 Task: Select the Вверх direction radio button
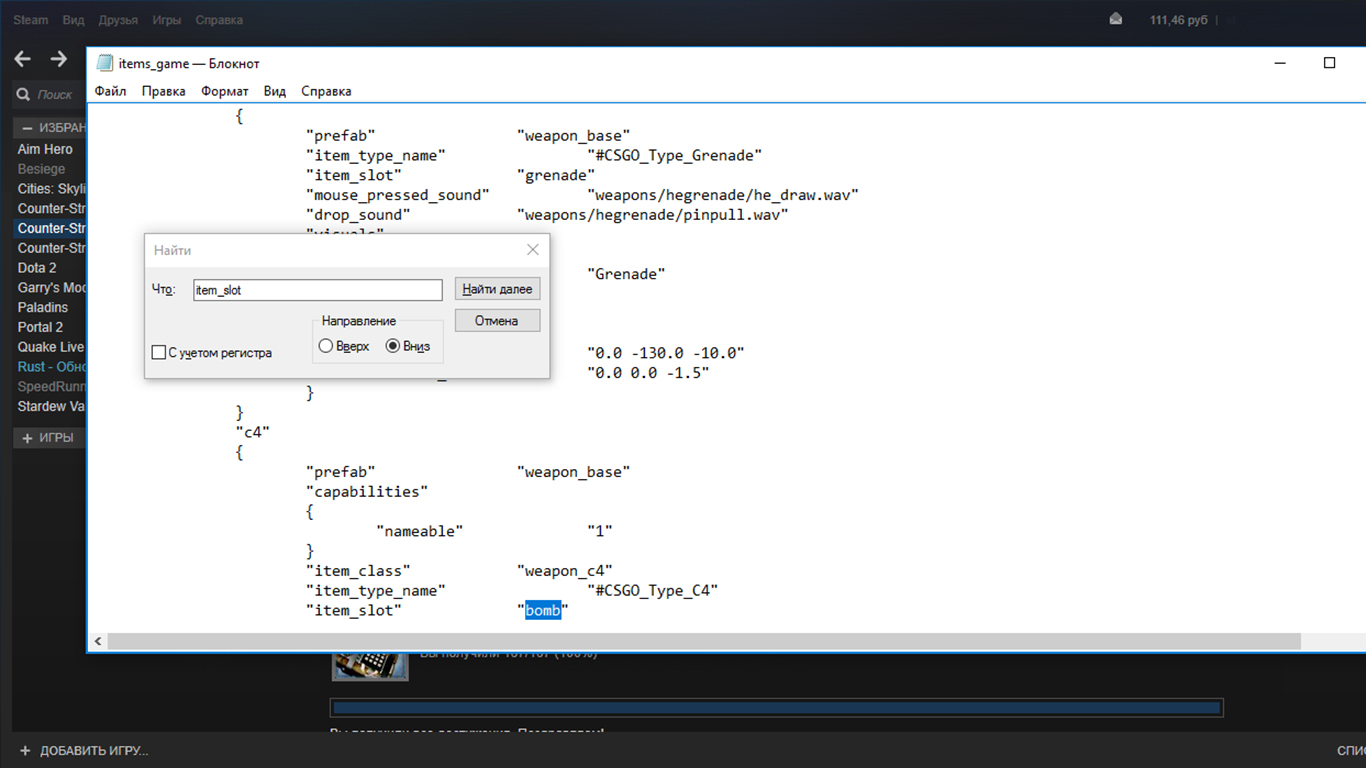326,346
